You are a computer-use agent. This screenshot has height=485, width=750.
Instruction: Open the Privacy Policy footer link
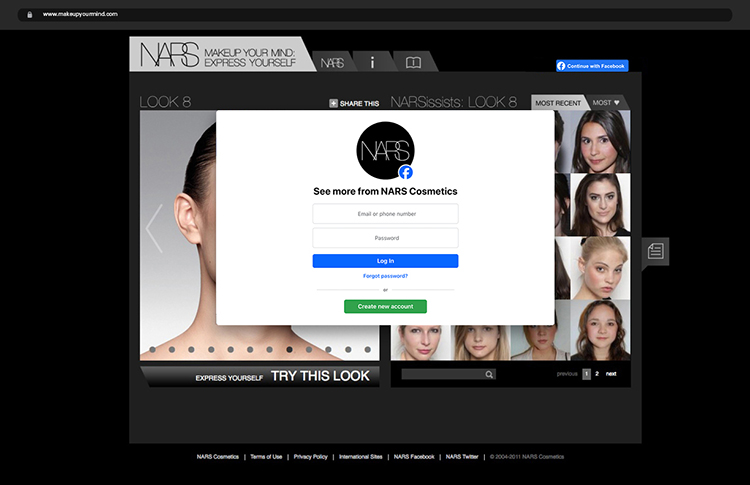pyautogui.click(x=310, y=456)
